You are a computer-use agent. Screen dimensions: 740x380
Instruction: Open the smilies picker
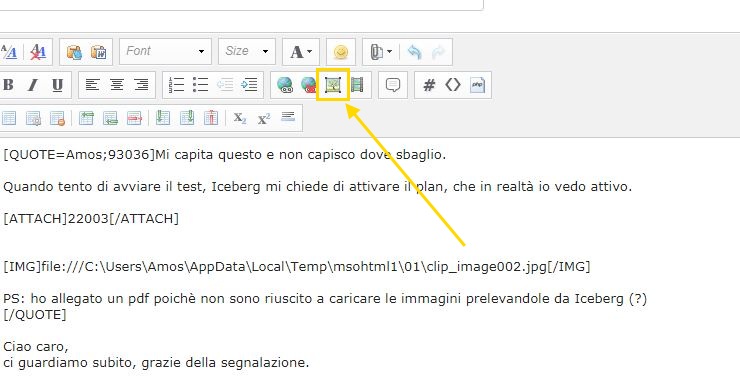341,51
